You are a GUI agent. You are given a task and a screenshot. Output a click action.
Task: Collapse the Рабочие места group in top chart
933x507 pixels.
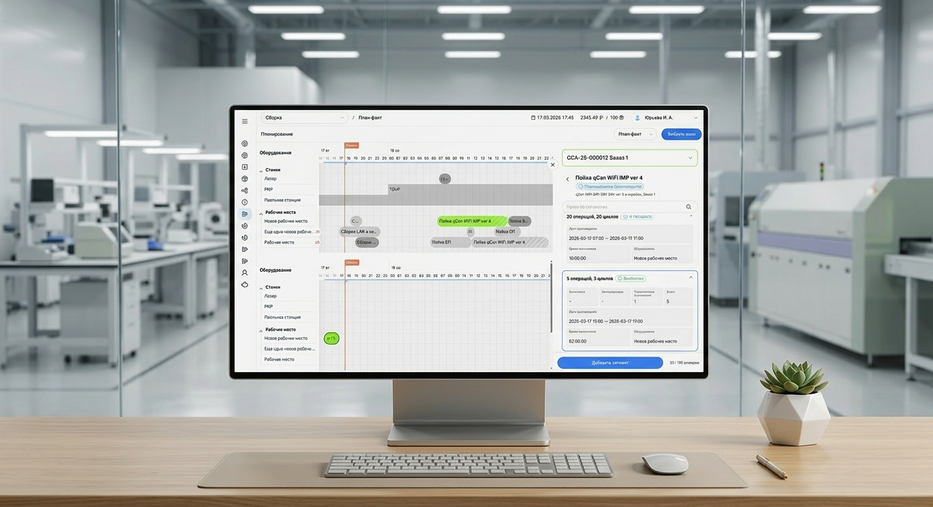(x=261, y=212)
